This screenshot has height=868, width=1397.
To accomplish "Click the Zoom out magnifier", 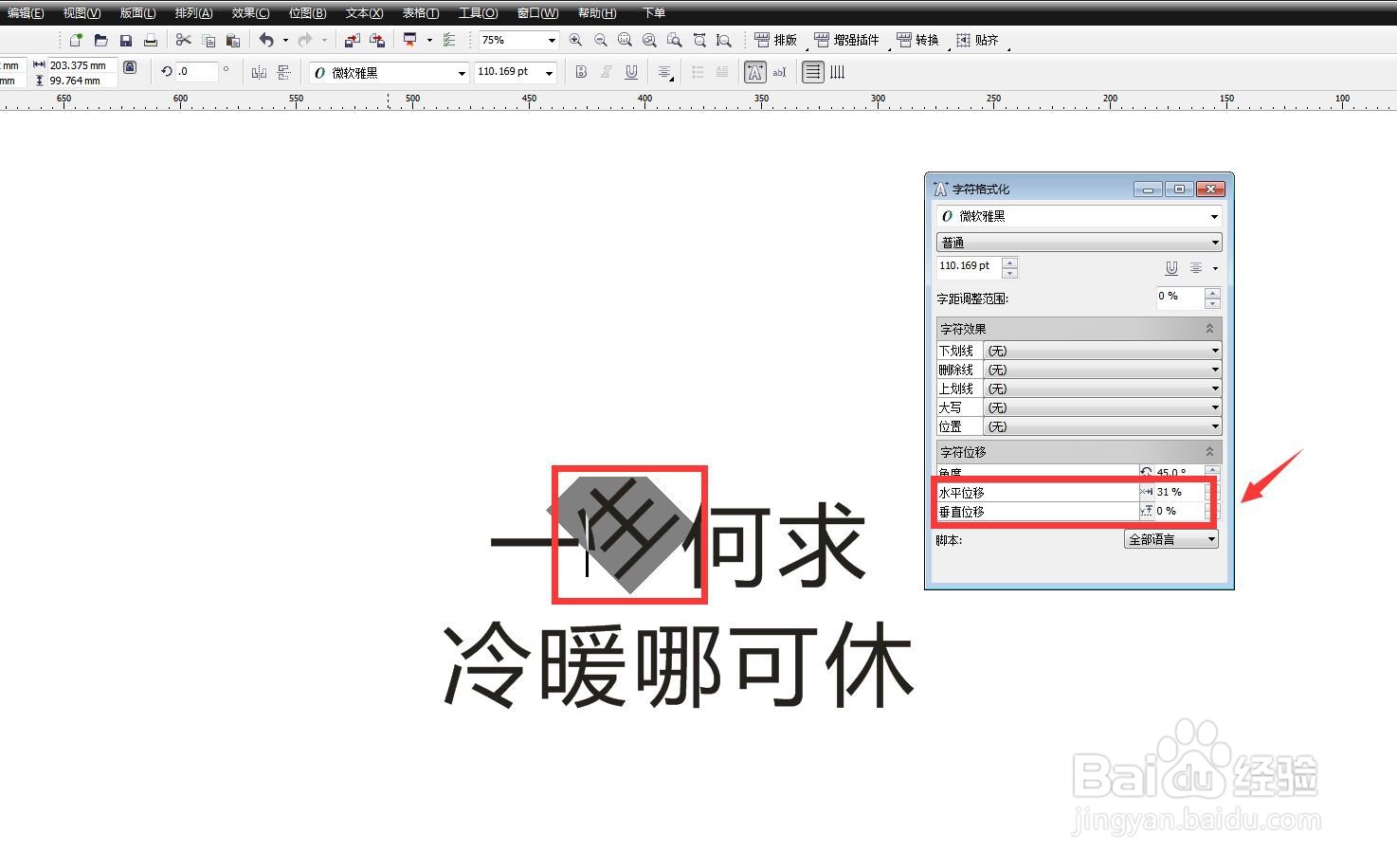I will 600,40.
